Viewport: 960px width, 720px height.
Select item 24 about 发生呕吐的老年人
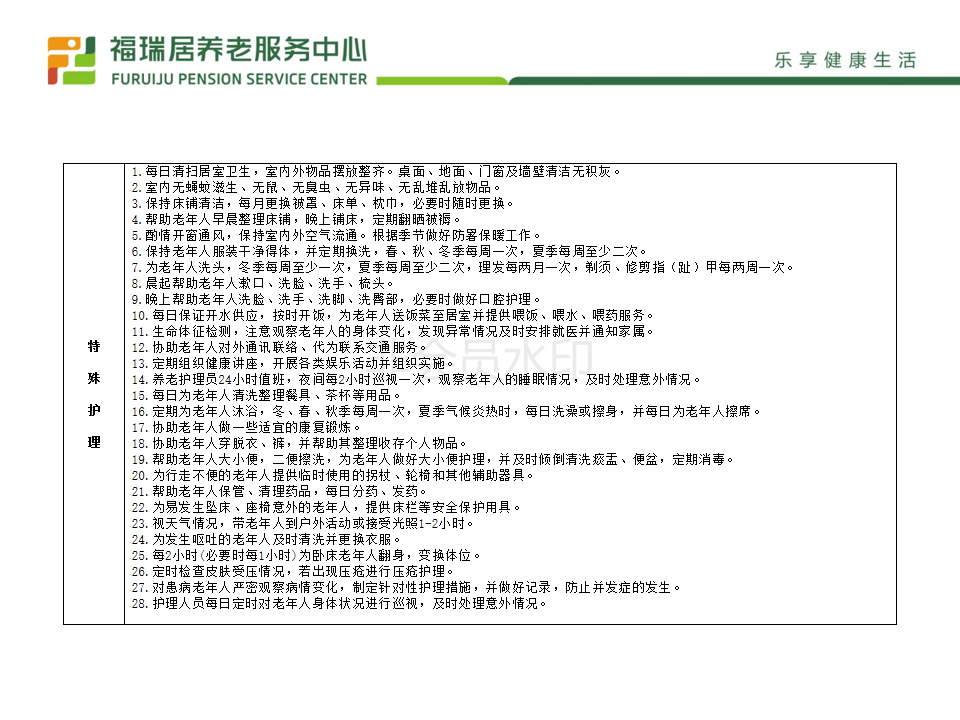coord(266,539)
